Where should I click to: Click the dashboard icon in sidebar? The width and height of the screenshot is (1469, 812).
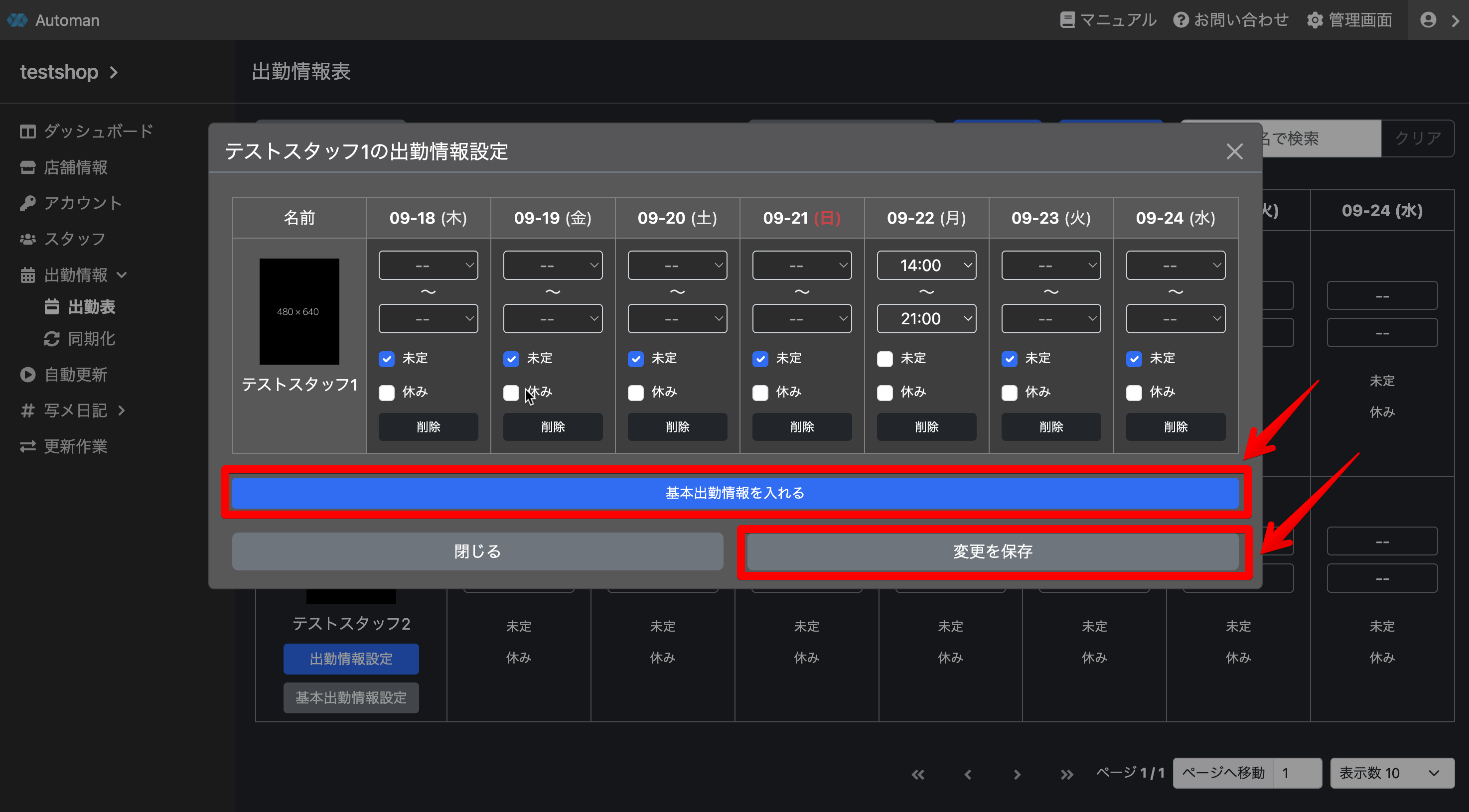[x=27, y=131]
